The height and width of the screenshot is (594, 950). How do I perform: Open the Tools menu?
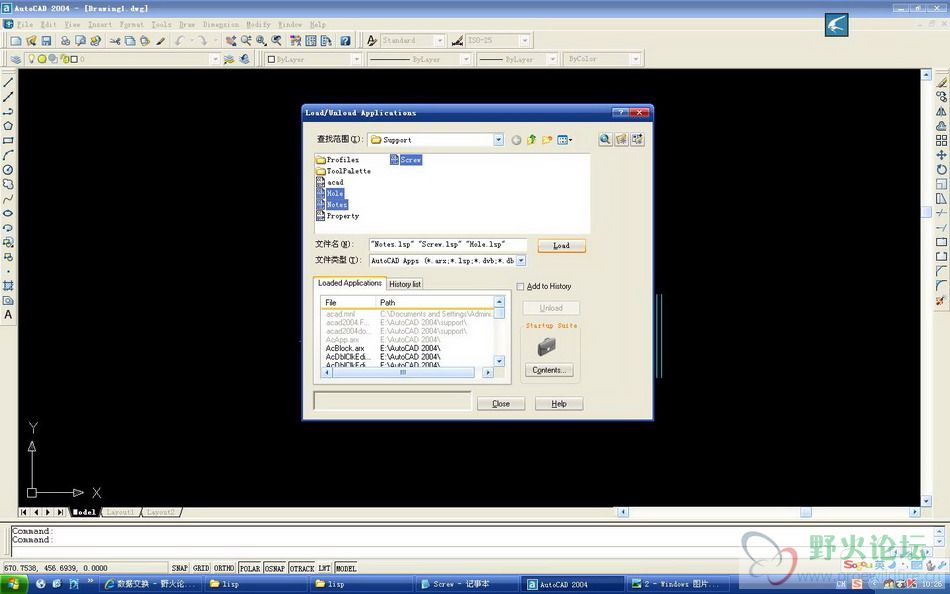pos(161,24)
